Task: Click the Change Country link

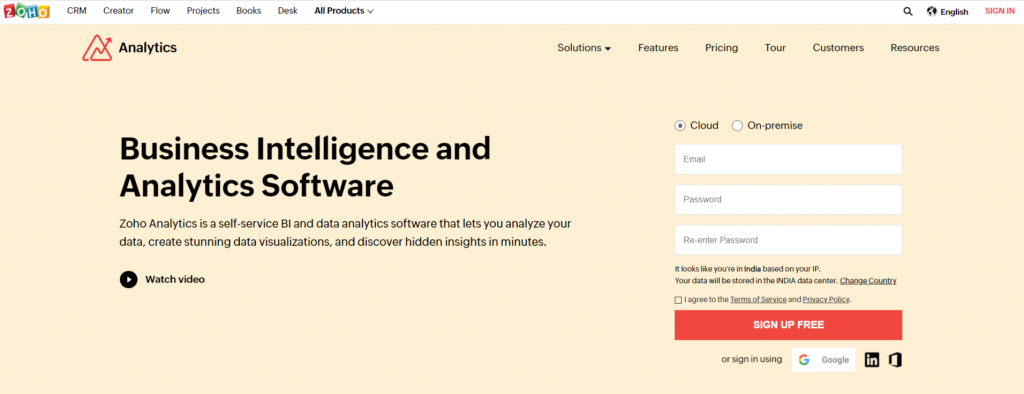Action: [x=868, y=281]
